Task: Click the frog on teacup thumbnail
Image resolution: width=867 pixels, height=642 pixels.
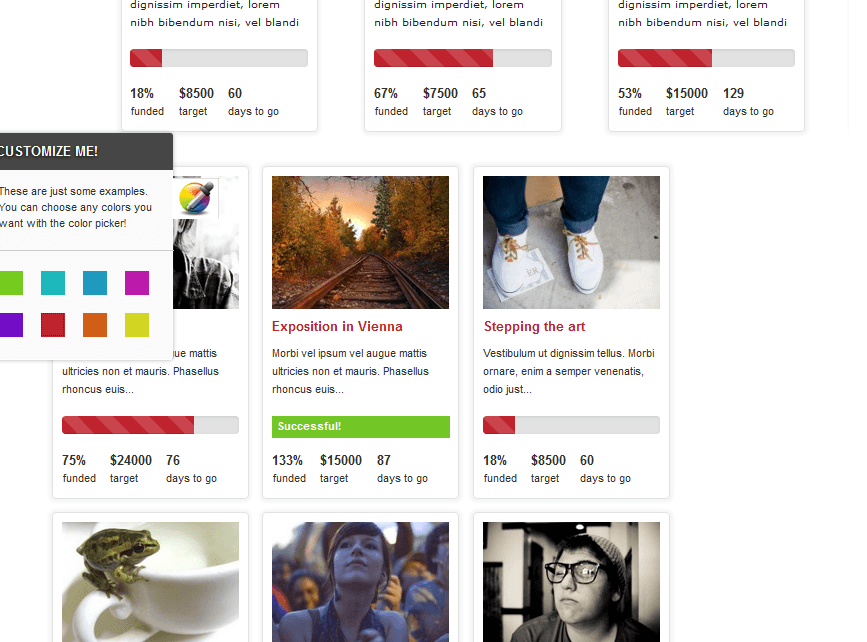Action: (150, 582)
